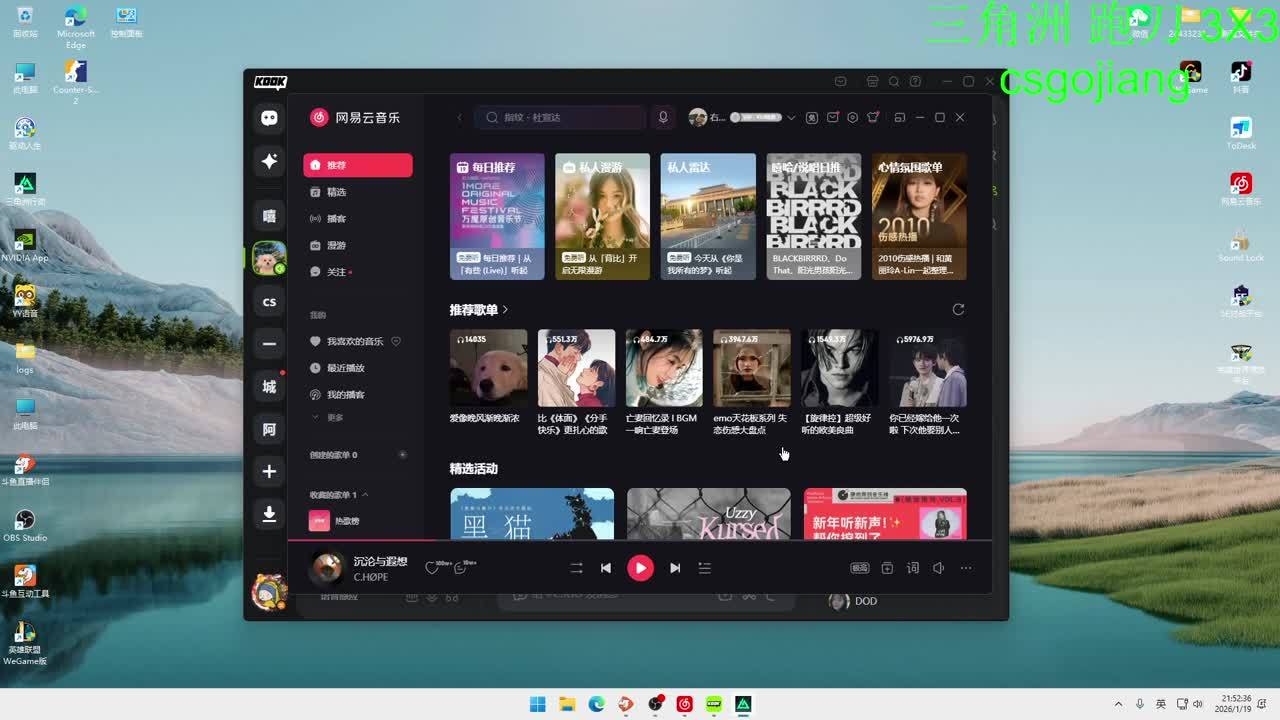Go to 最近播放 in sidebar
Viewport: 1280px width, 720px height.
(345, 368)
